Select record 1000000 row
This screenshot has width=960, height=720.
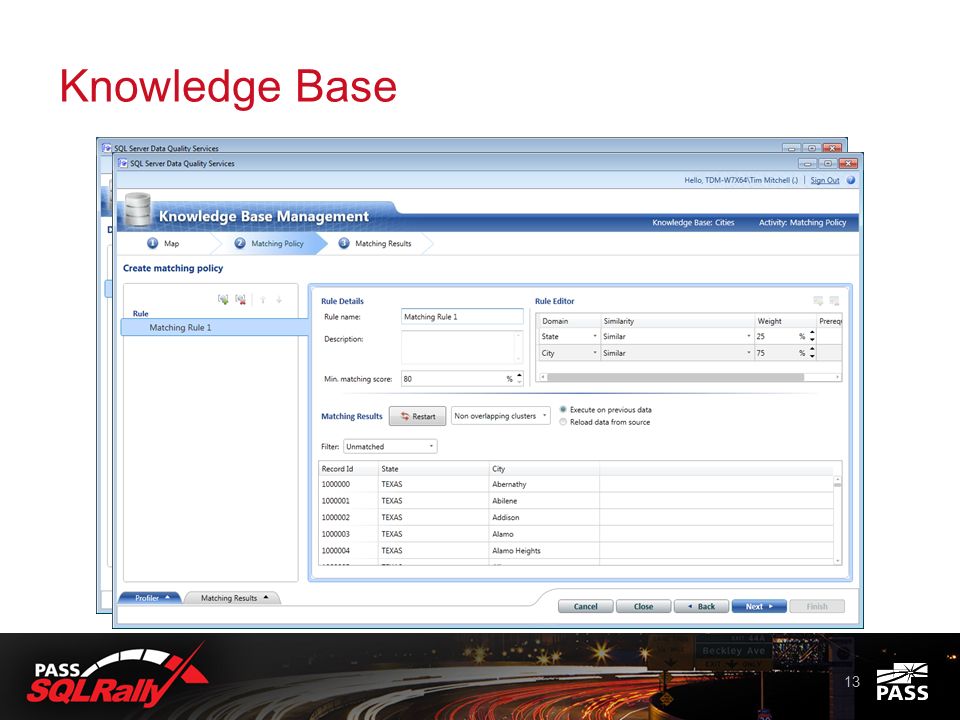point(576,484)
